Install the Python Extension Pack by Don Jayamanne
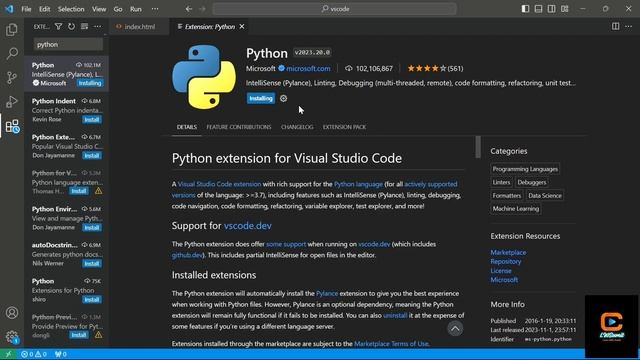640x360 pixels. tap(92, 156)
